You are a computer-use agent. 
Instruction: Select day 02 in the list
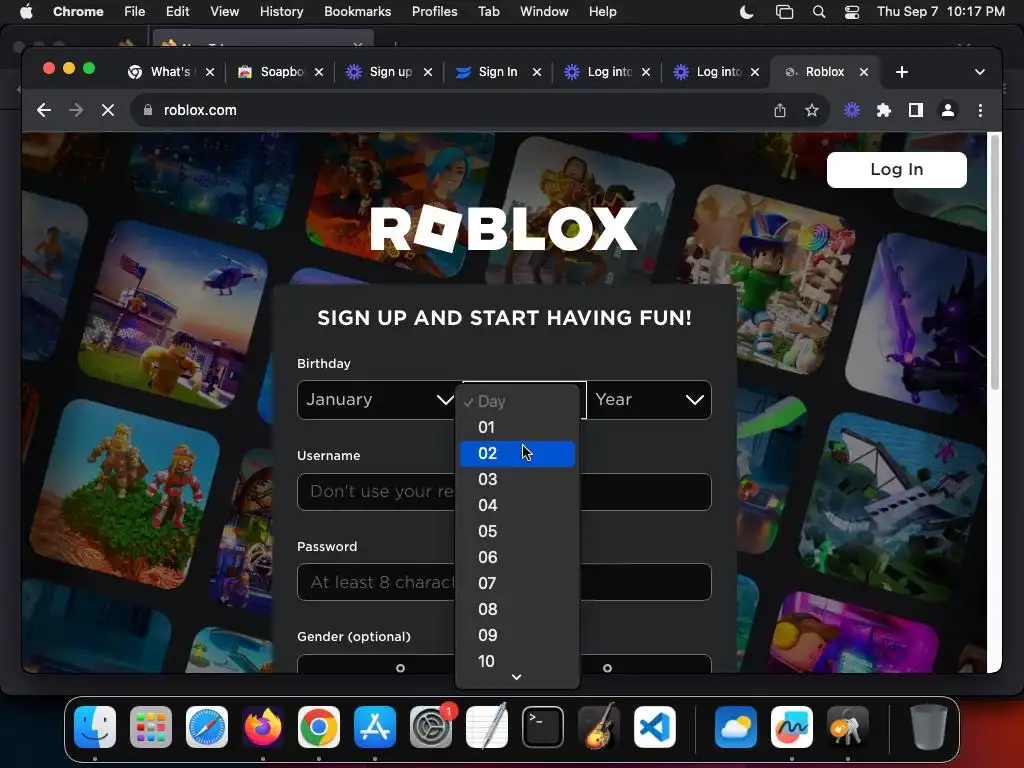pos(517,453)
